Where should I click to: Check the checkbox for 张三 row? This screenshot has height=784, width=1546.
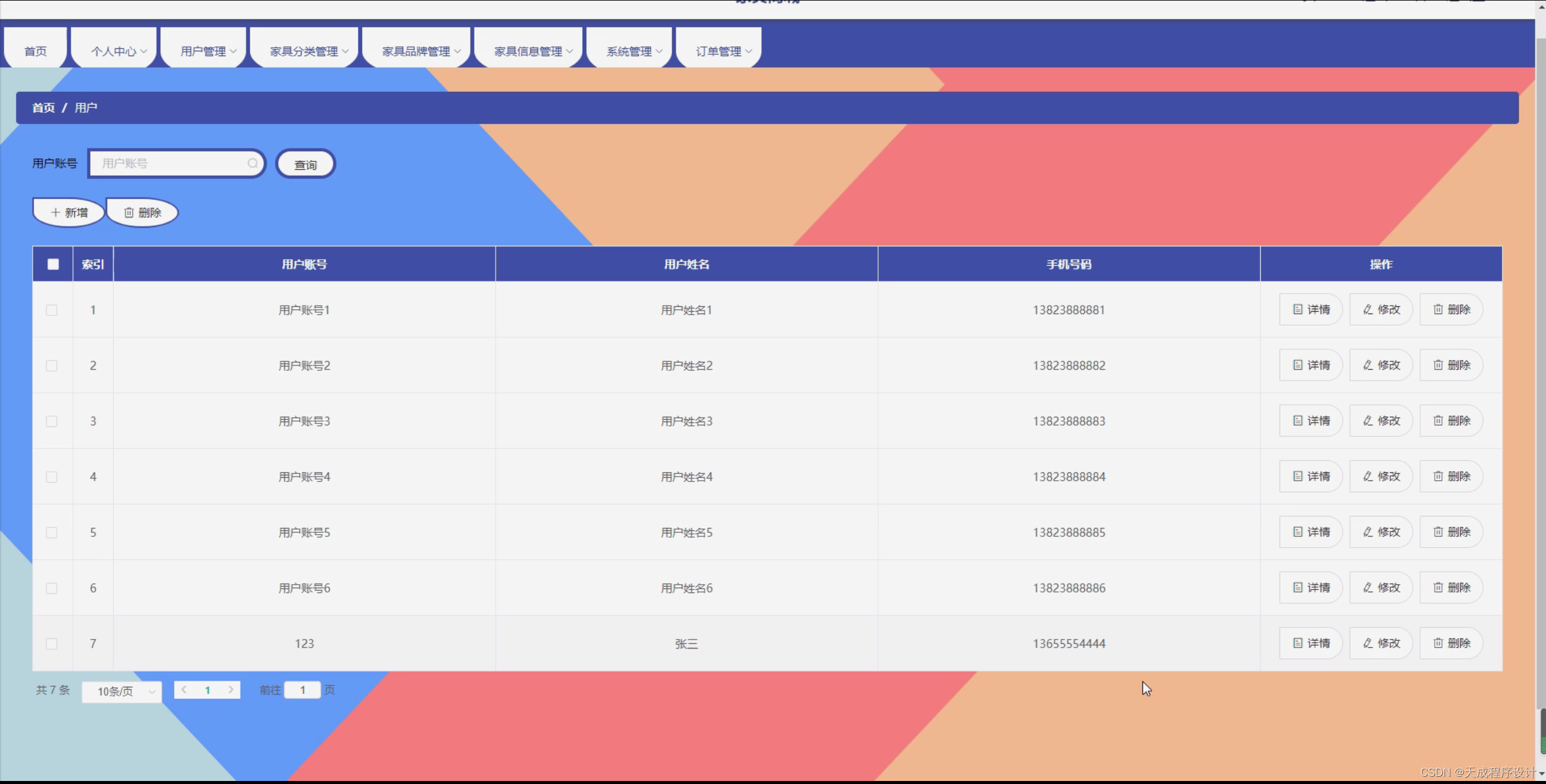click(x=52, y=644)
